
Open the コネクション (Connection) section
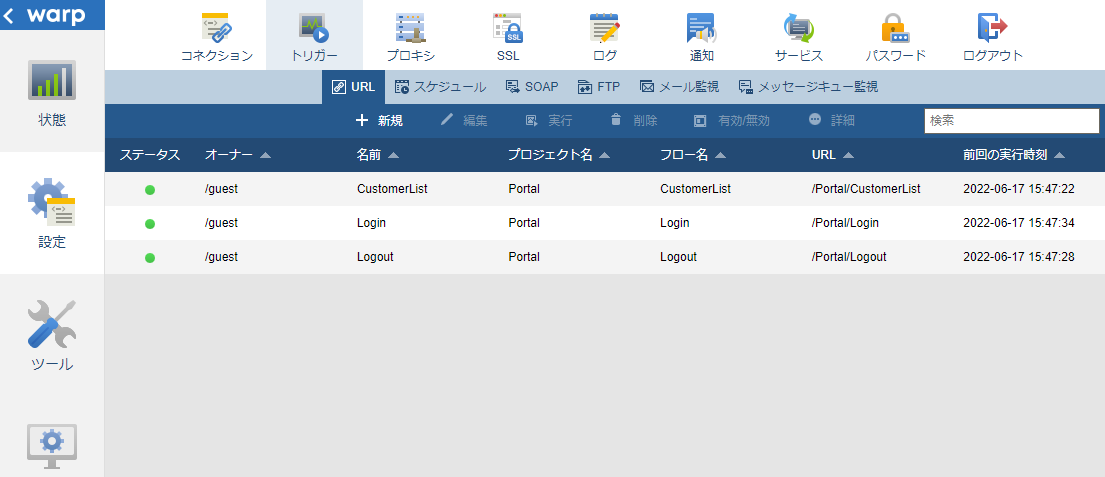216,37
